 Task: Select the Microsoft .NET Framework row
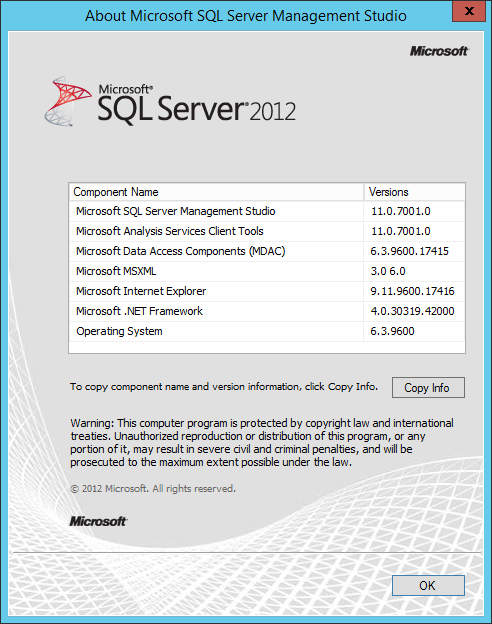(x=267, y=311)
